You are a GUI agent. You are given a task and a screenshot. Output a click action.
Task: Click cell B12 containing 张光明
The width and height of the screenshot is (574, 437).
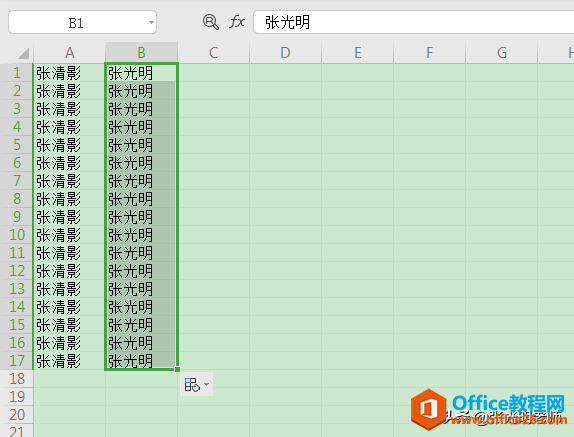141,270
